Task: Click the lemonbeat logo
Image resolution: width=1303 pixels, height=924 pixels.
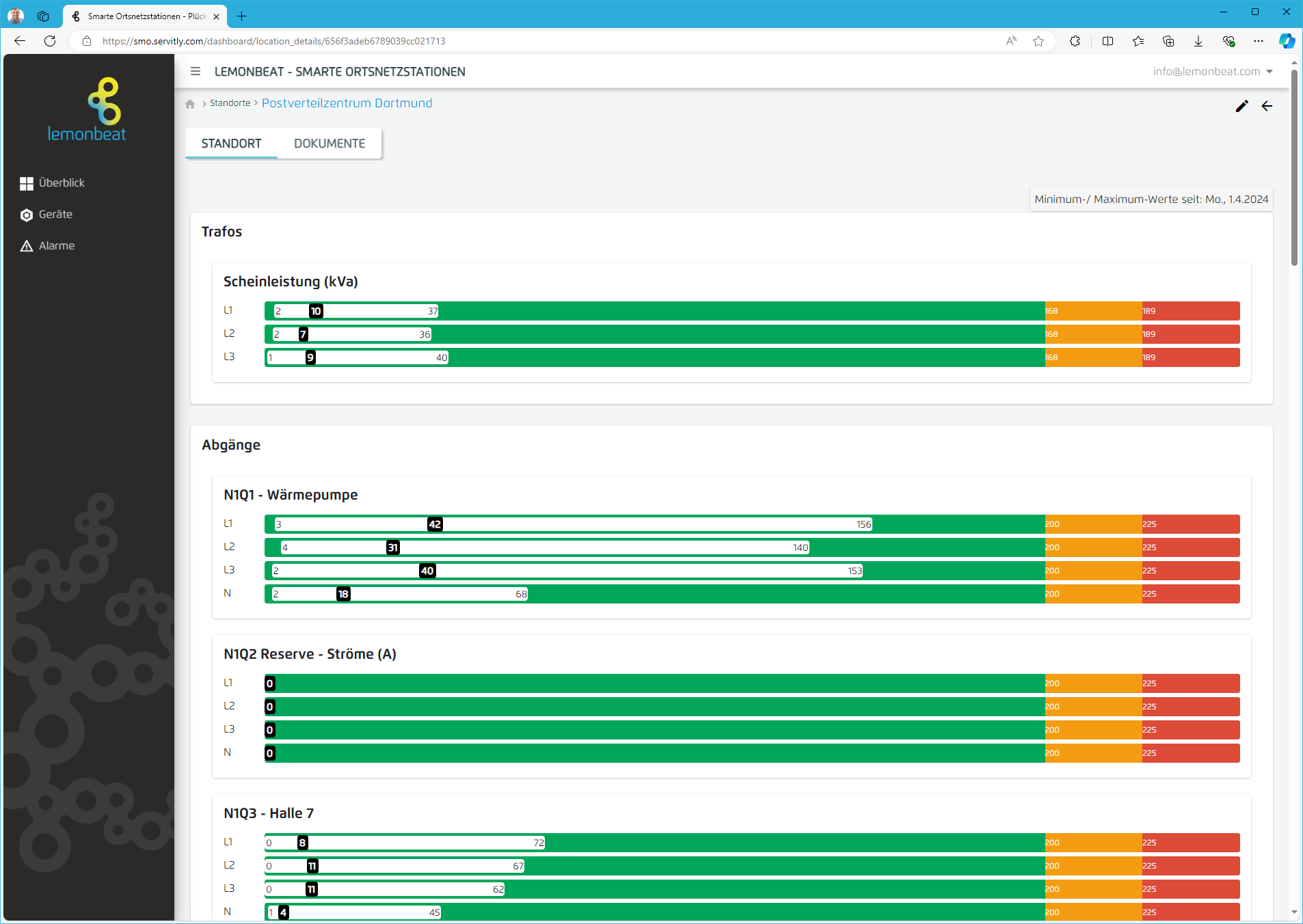Action: pyautogui.click(x=87, y=109)
